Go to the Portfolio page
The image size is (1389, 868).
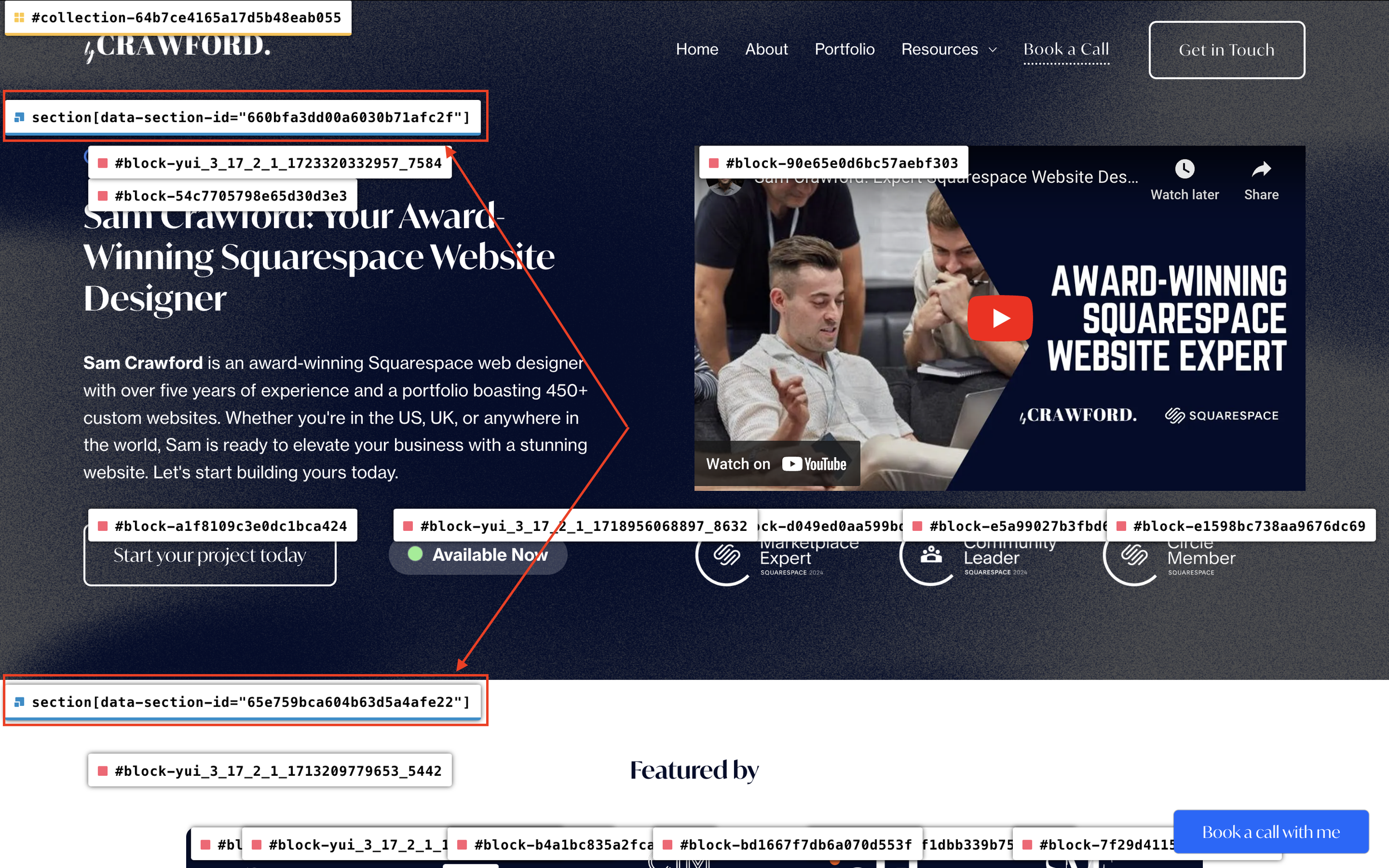[844, 49]
